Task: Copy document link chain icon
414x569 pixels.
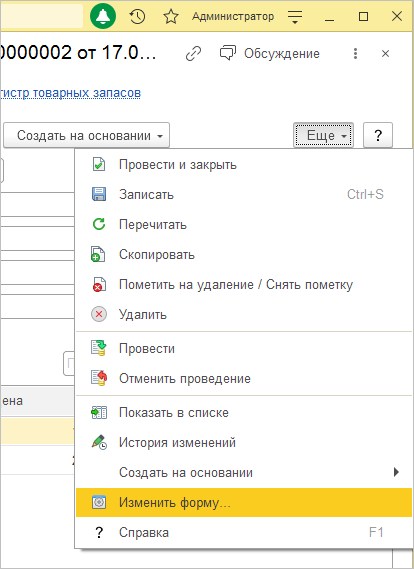Action: [x=193, y=54]
